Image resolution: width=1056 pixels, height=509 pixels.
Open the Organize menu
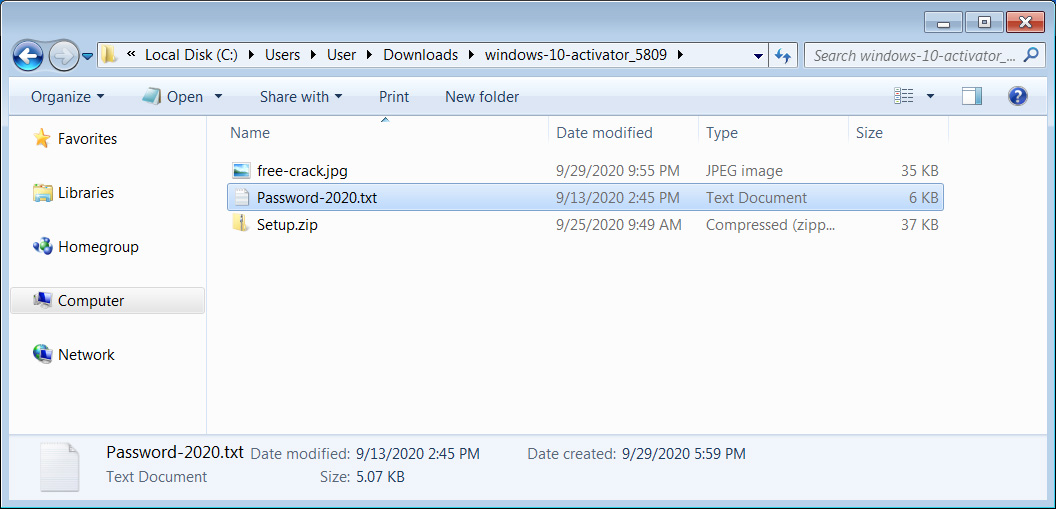pyautogui.click(x=67, y=97)
